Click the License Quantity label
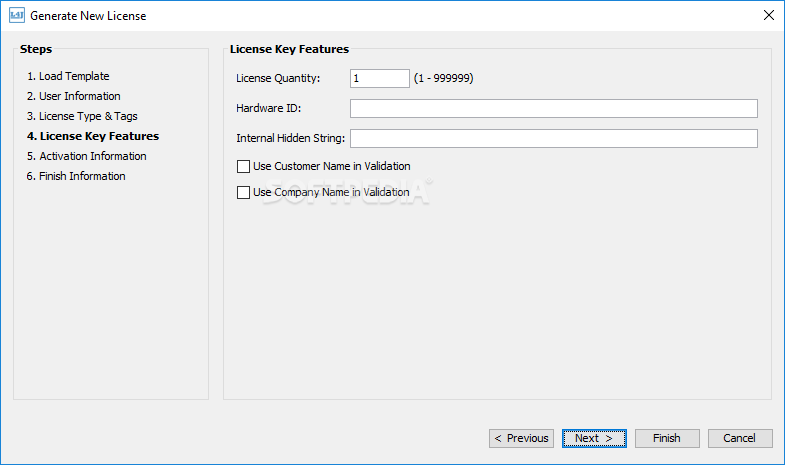785x465 pixels. [x=278, y=79]
